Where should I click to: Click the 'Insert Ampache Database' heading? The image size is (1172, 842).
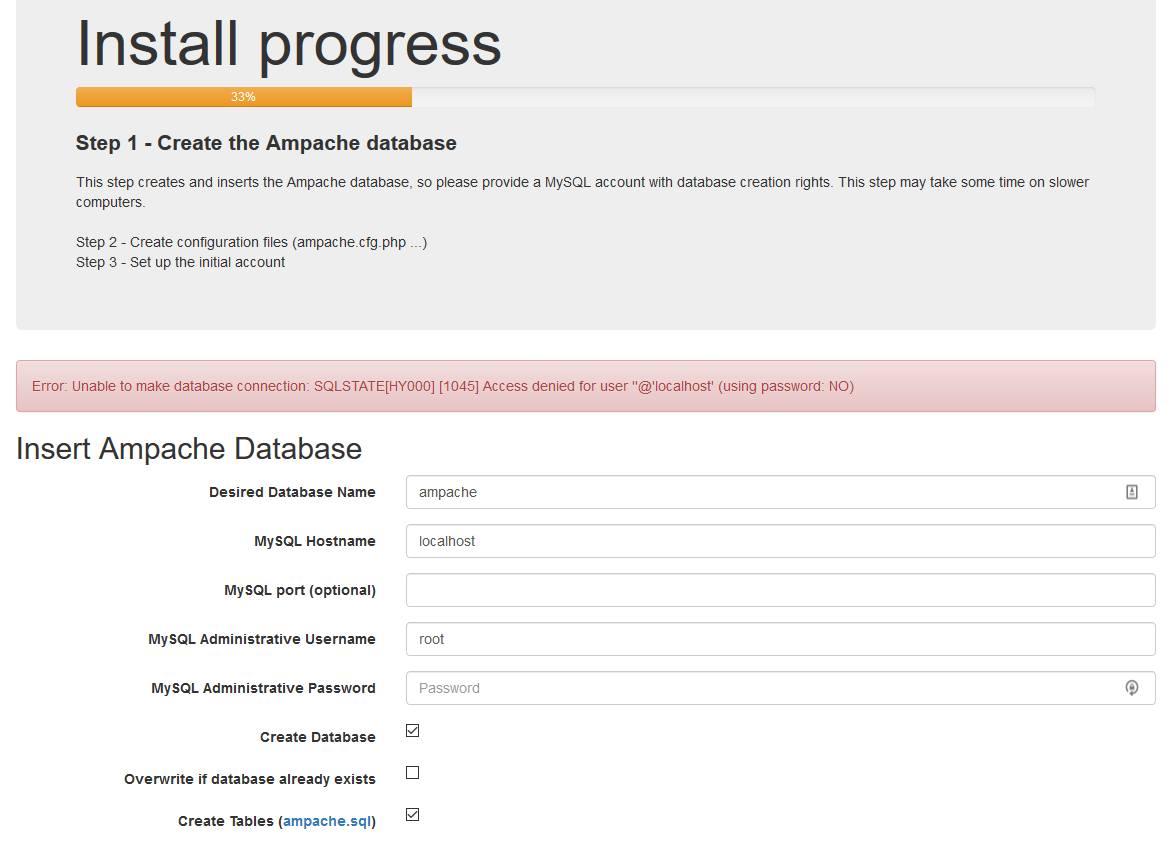(x=189, y=448)
